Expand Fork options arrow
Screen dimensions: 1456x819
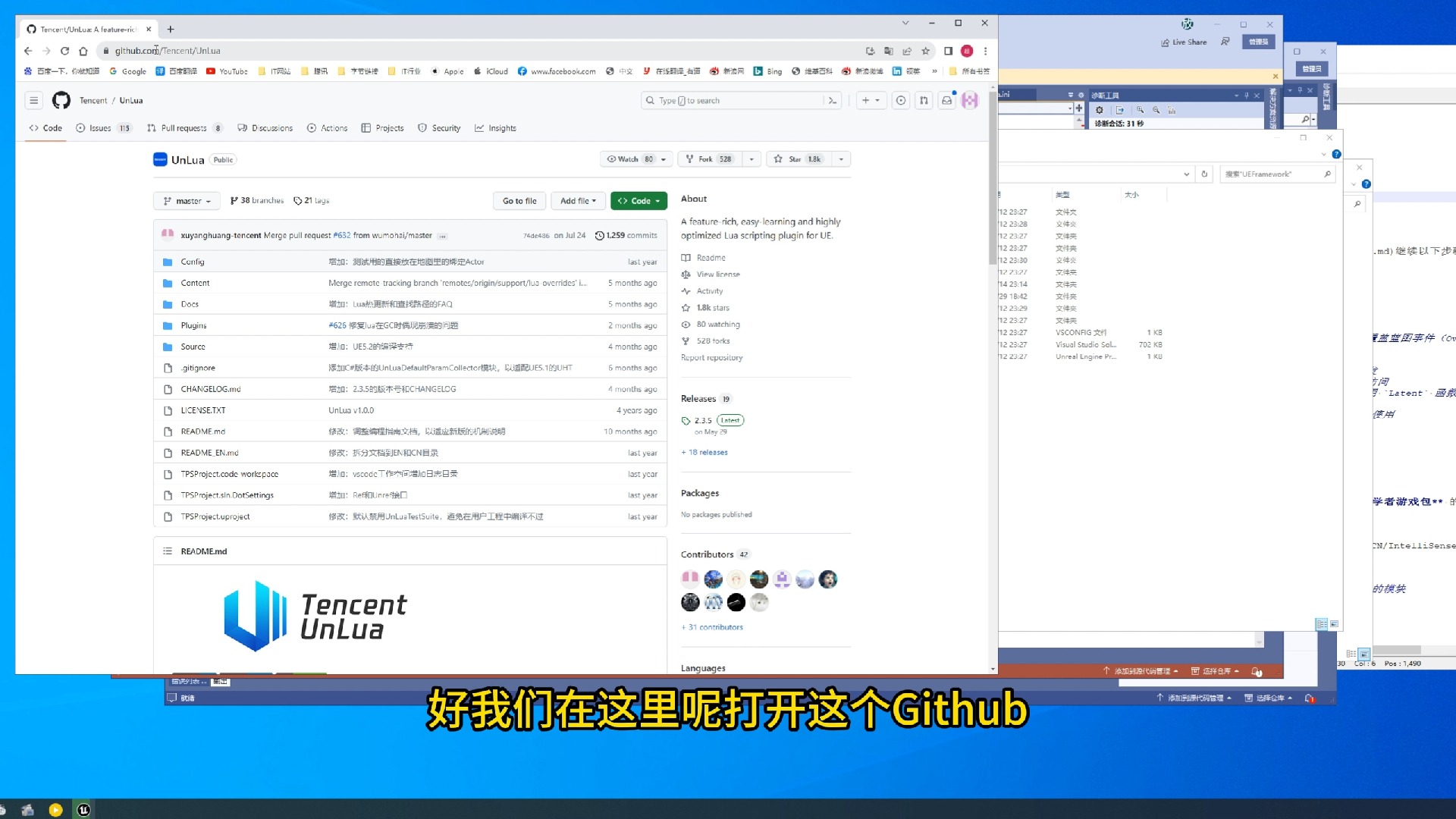(752, 159)
